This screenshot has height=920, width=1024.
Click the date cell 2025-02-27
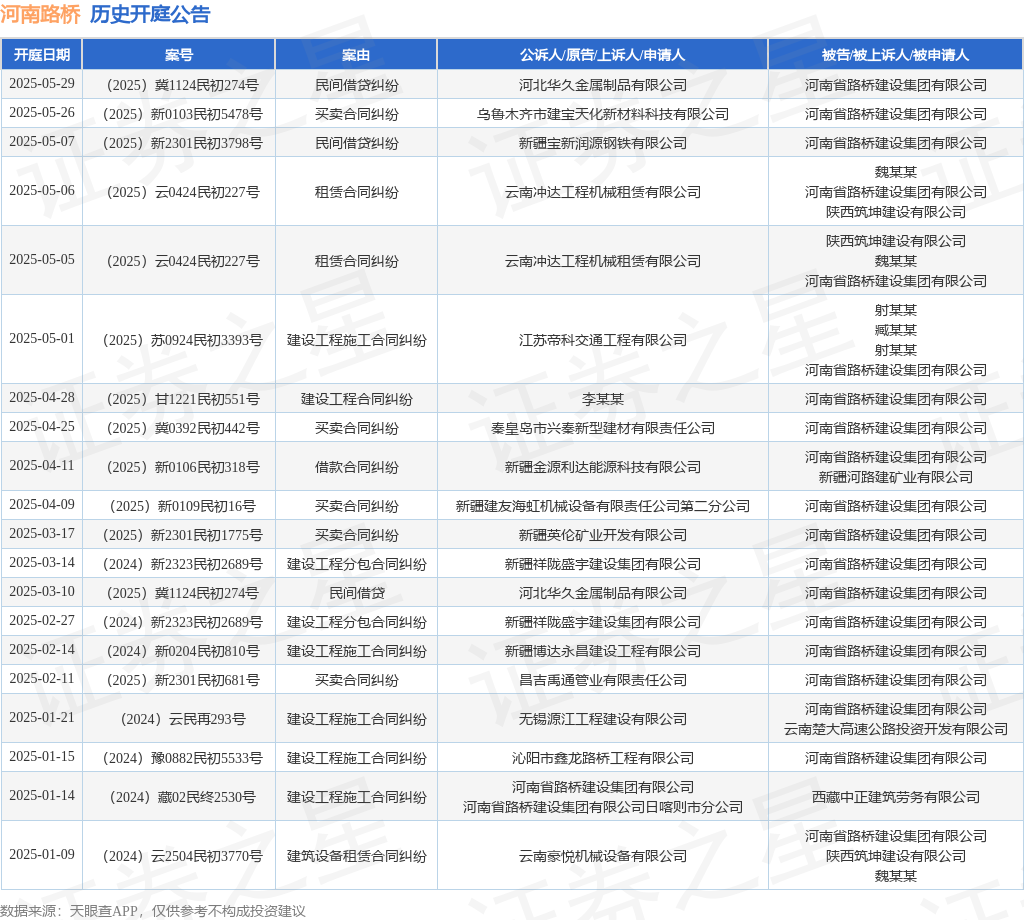click(42, 620)
